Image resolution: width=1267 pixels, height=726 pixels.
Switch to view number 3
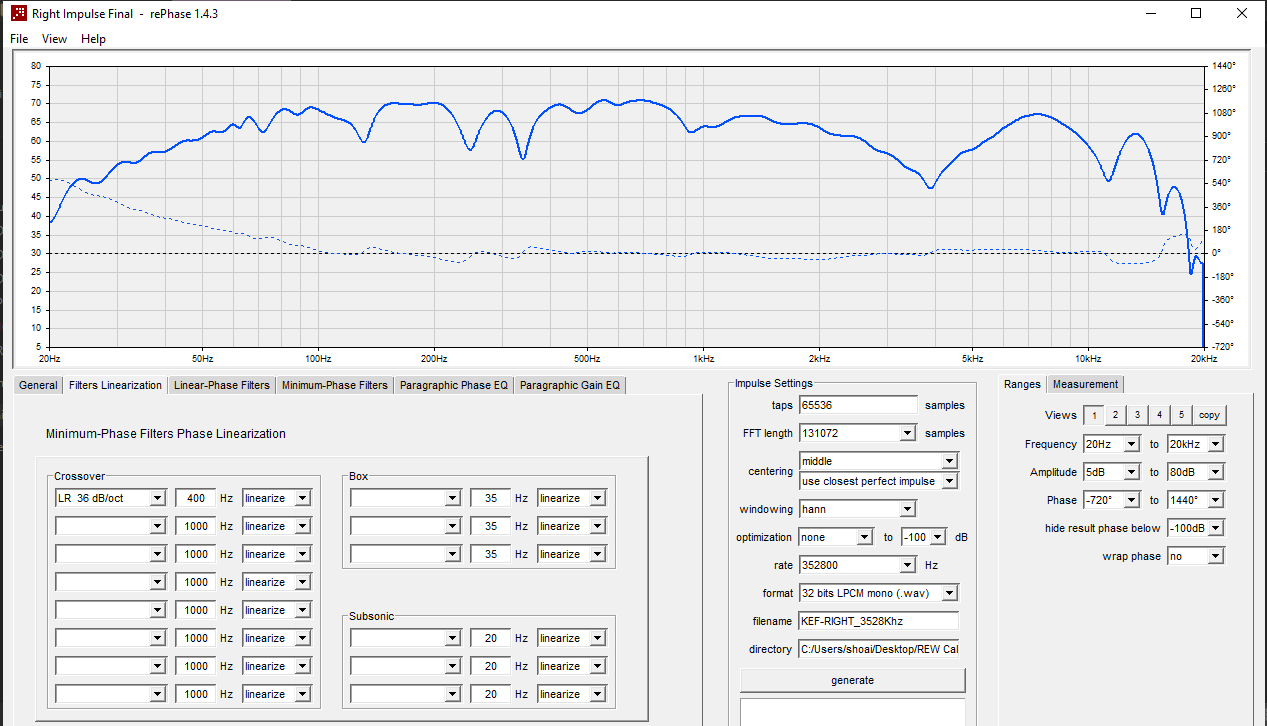tap(1138, 415)
